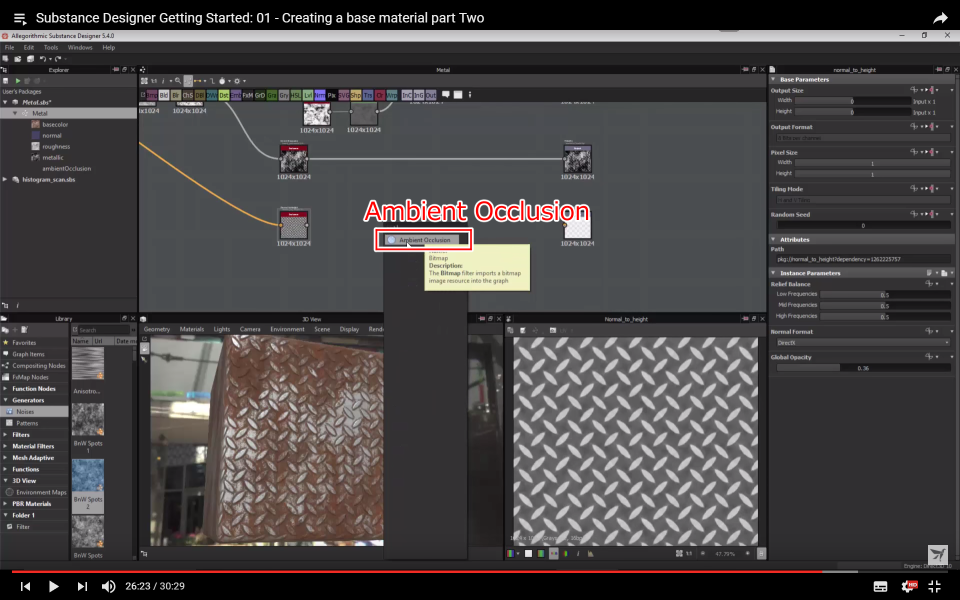Click the Library search field
This screenshot has width=960, height=600.
(x=103, y=330)
